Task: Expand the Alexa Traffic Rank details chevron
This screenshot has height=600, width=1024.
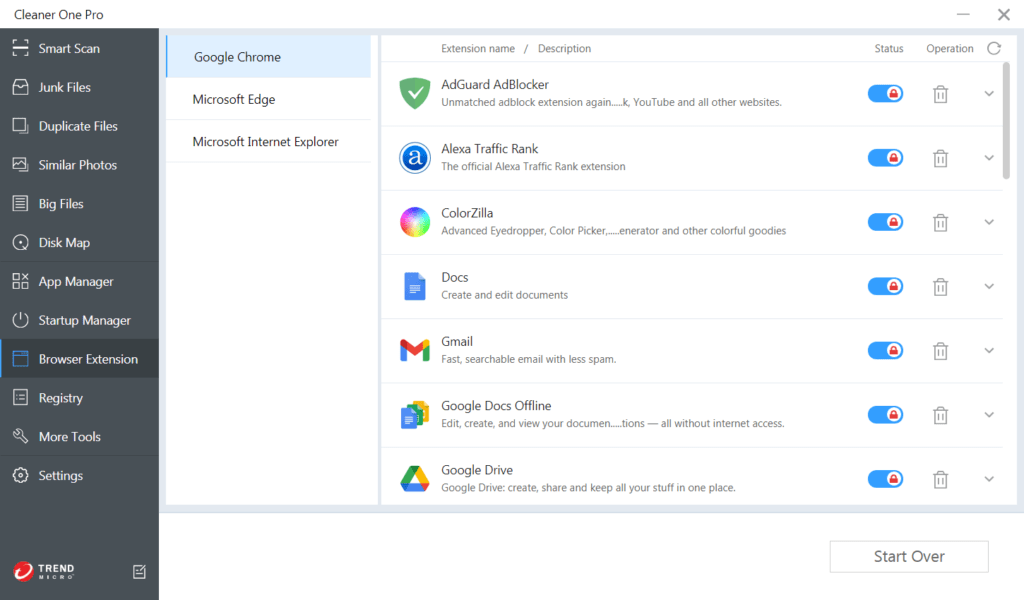Action: point(989,158)
